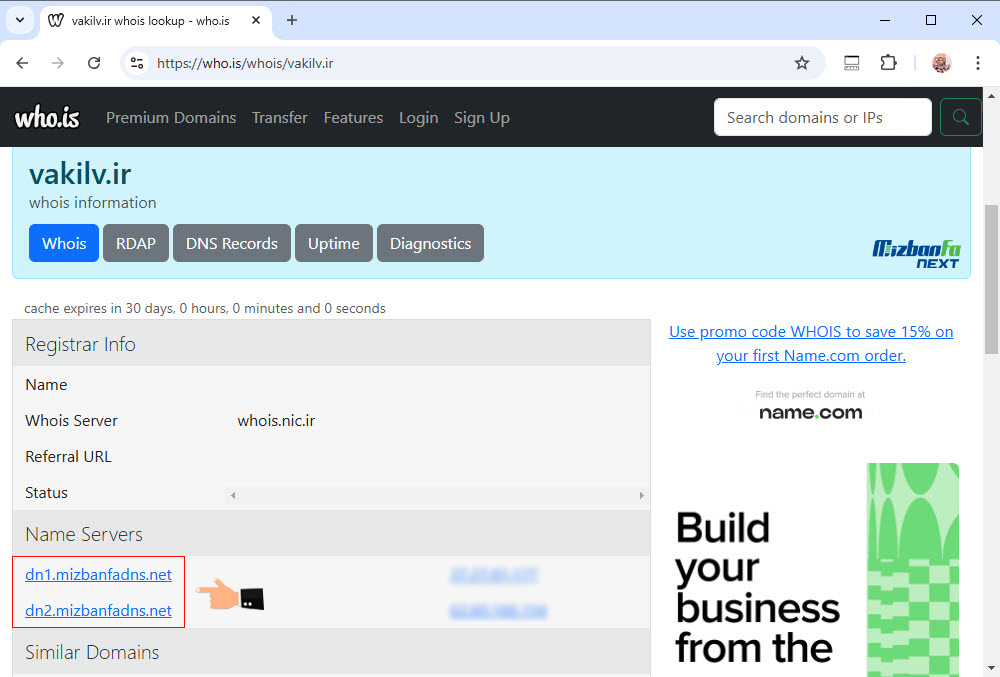
Task: Click the Name Servers section header
Action: [x=332, y=534]
